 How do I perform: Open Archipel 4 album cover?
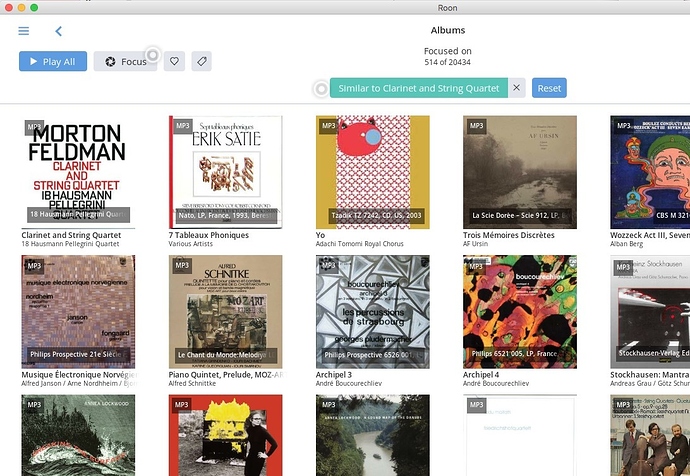520,311
